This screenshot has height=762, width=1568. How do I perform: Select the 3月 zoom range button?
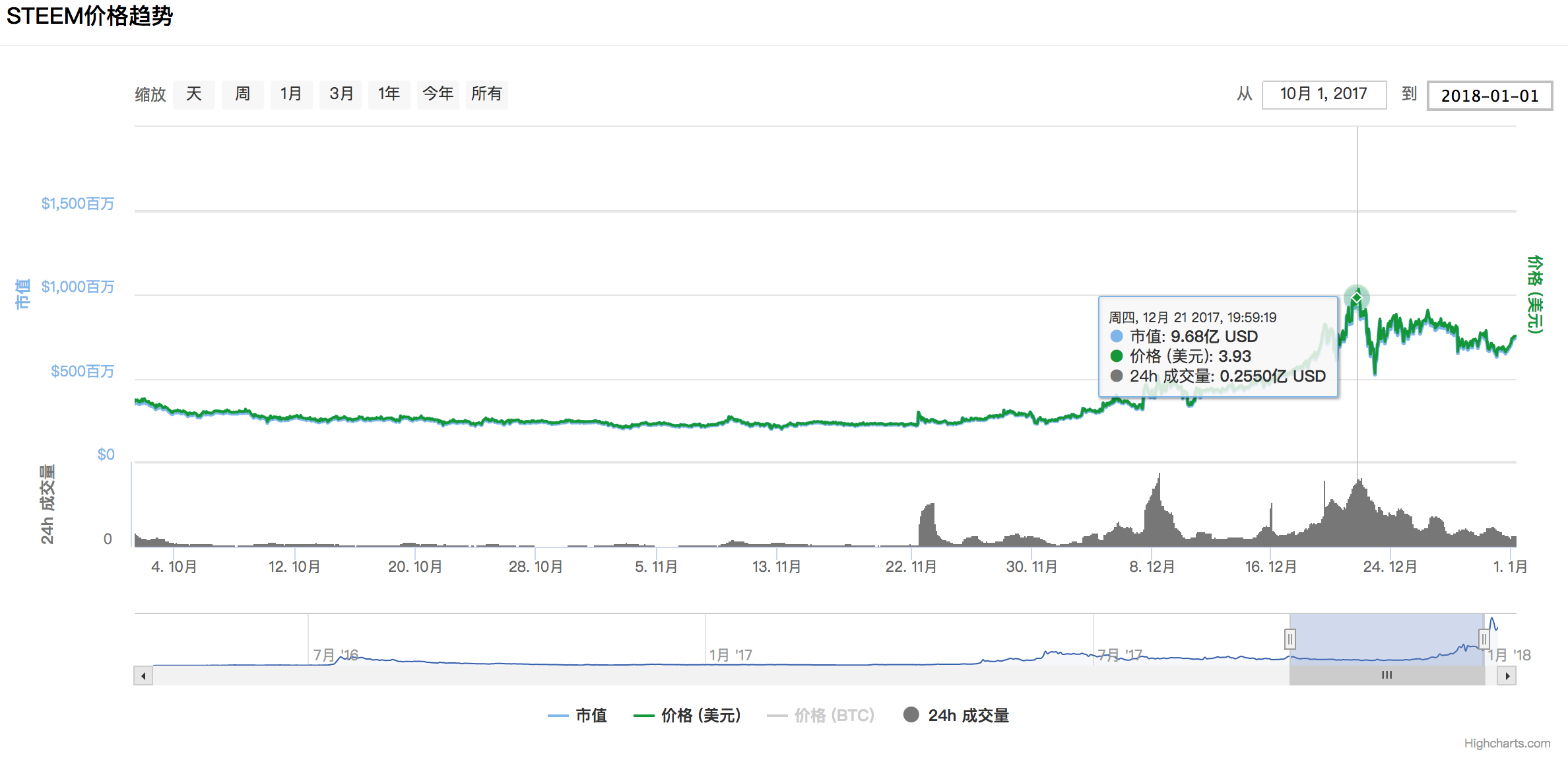(x=341, y=94)
